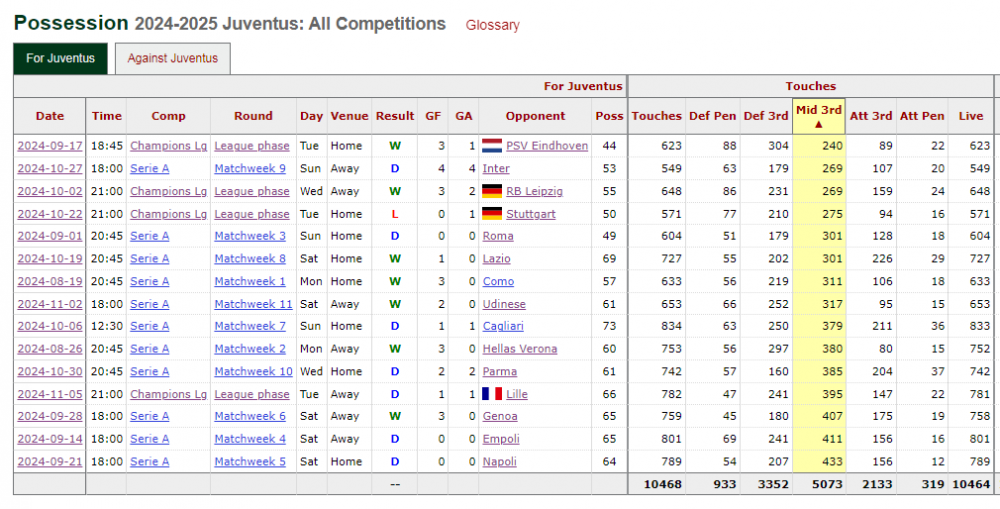Open Matchweek 9 round link

[x=250, y=168]
